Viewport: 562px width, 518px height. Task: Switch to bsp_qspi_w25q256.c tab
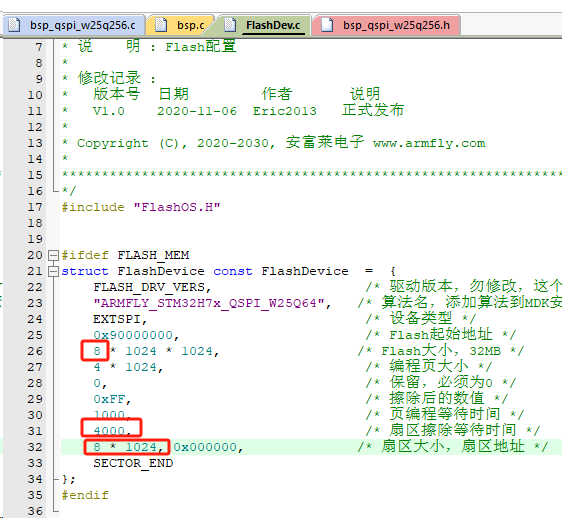point(73,25)
